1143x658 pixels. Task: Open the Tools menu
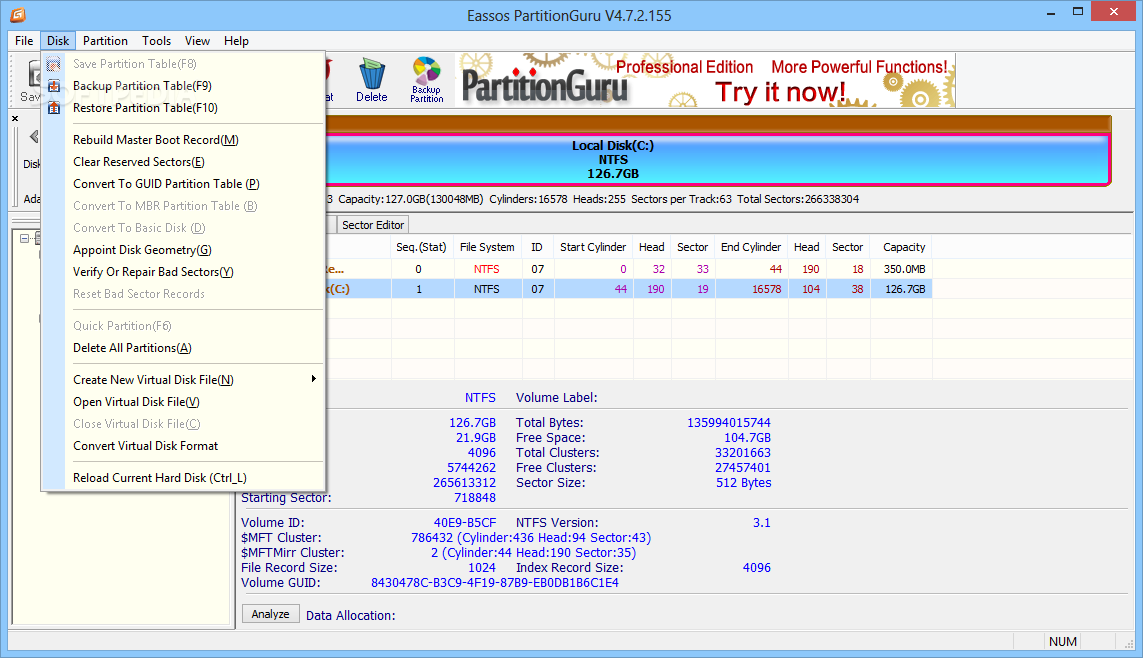coord(156,41)
